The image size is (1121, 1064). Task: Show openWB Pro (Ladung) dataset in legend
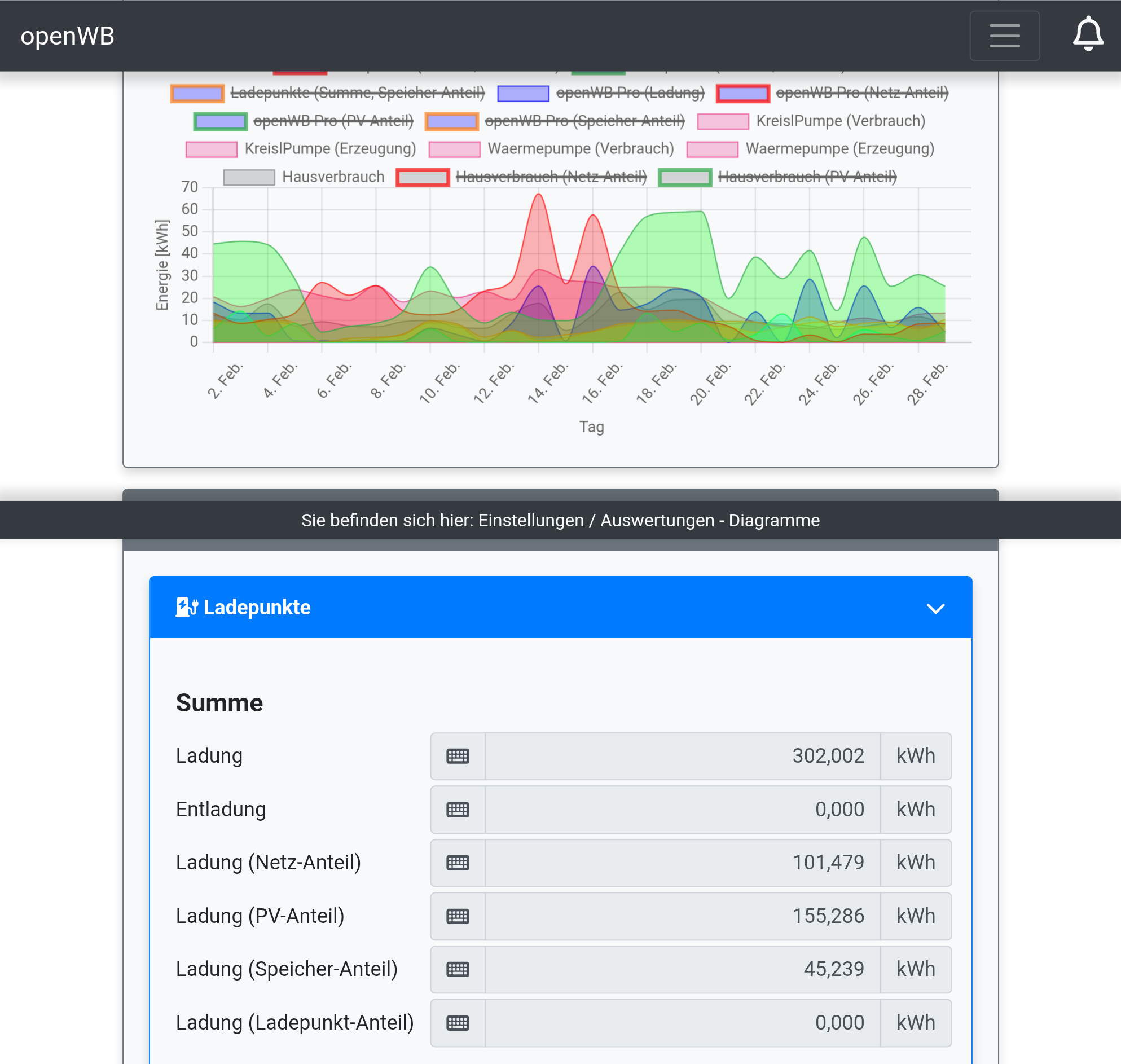pos(630,93)
